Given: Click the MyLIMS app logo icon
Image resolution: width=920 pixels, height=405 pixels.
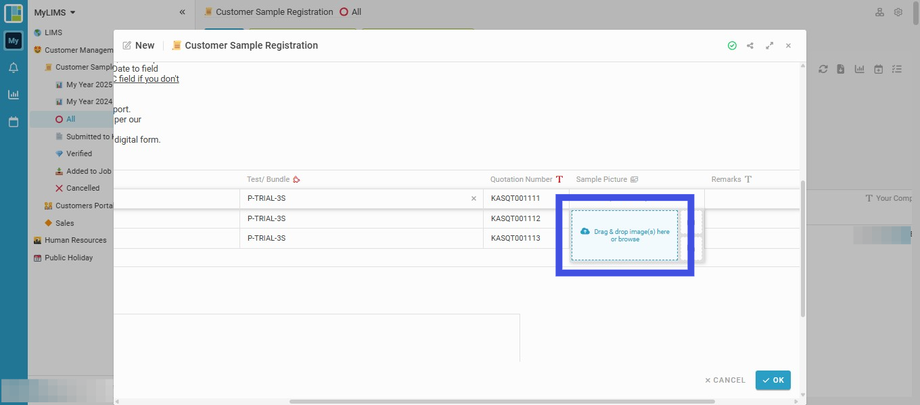Looking at the screenshot, I should click(13, 13).
